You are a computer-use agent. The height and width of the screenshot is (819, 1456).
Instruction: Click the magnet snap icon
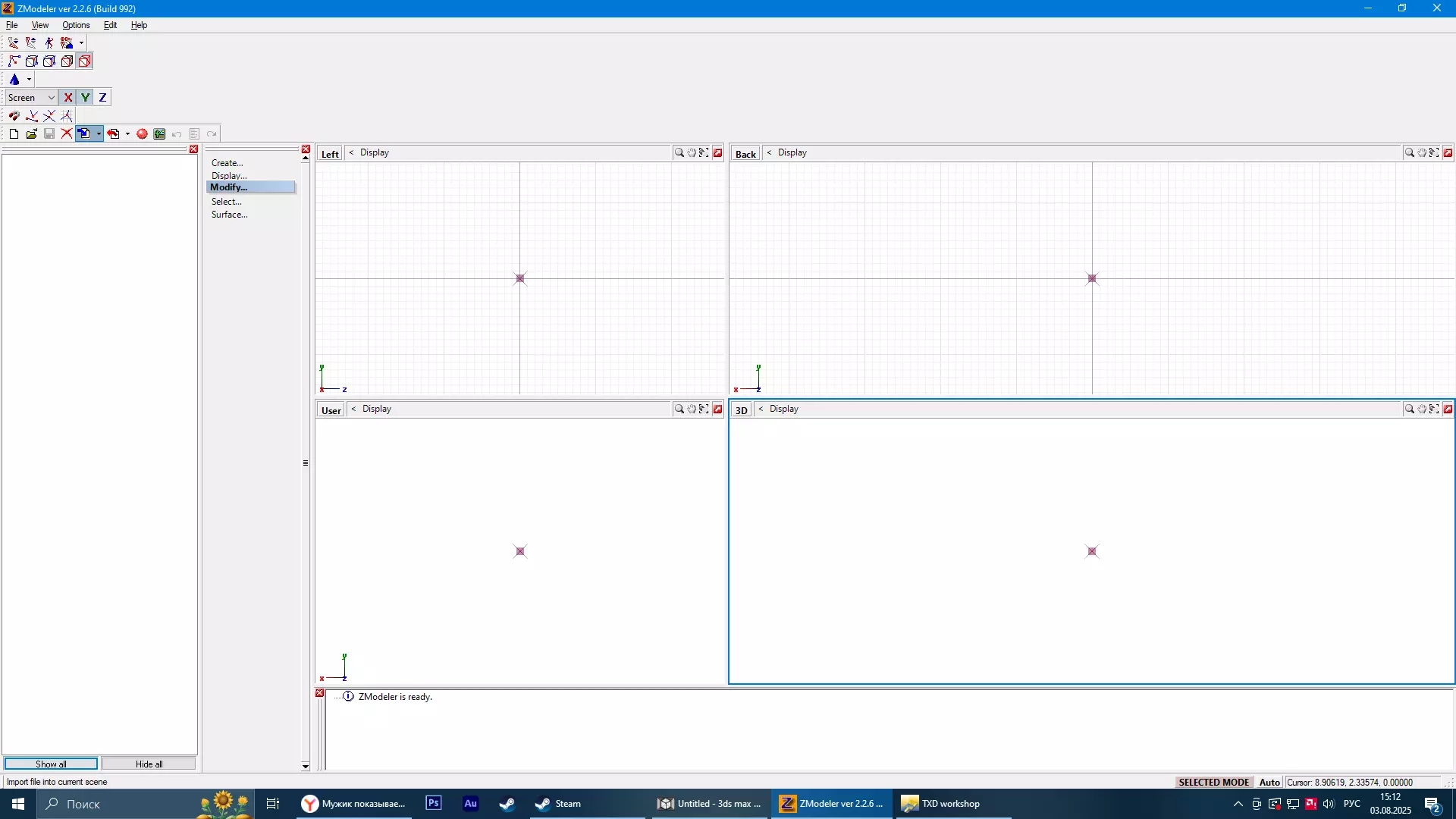[x=14, y=116]
